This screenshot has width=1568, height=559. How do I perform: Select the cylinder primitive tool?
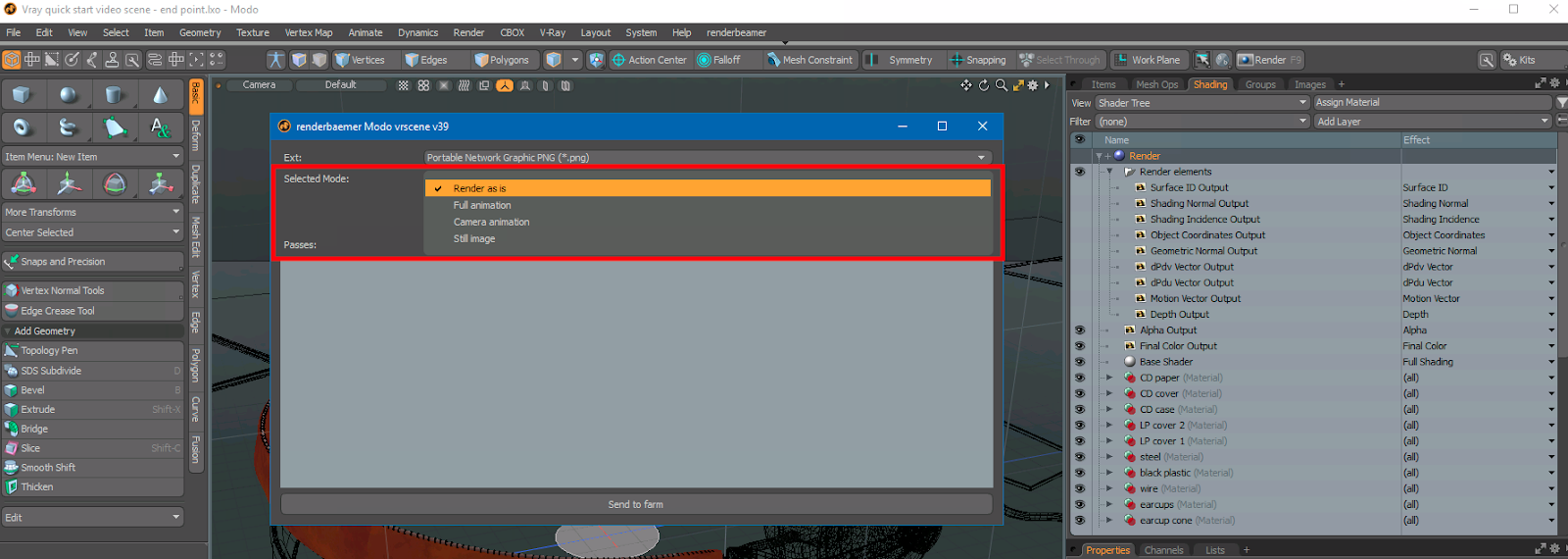point(115,95)
